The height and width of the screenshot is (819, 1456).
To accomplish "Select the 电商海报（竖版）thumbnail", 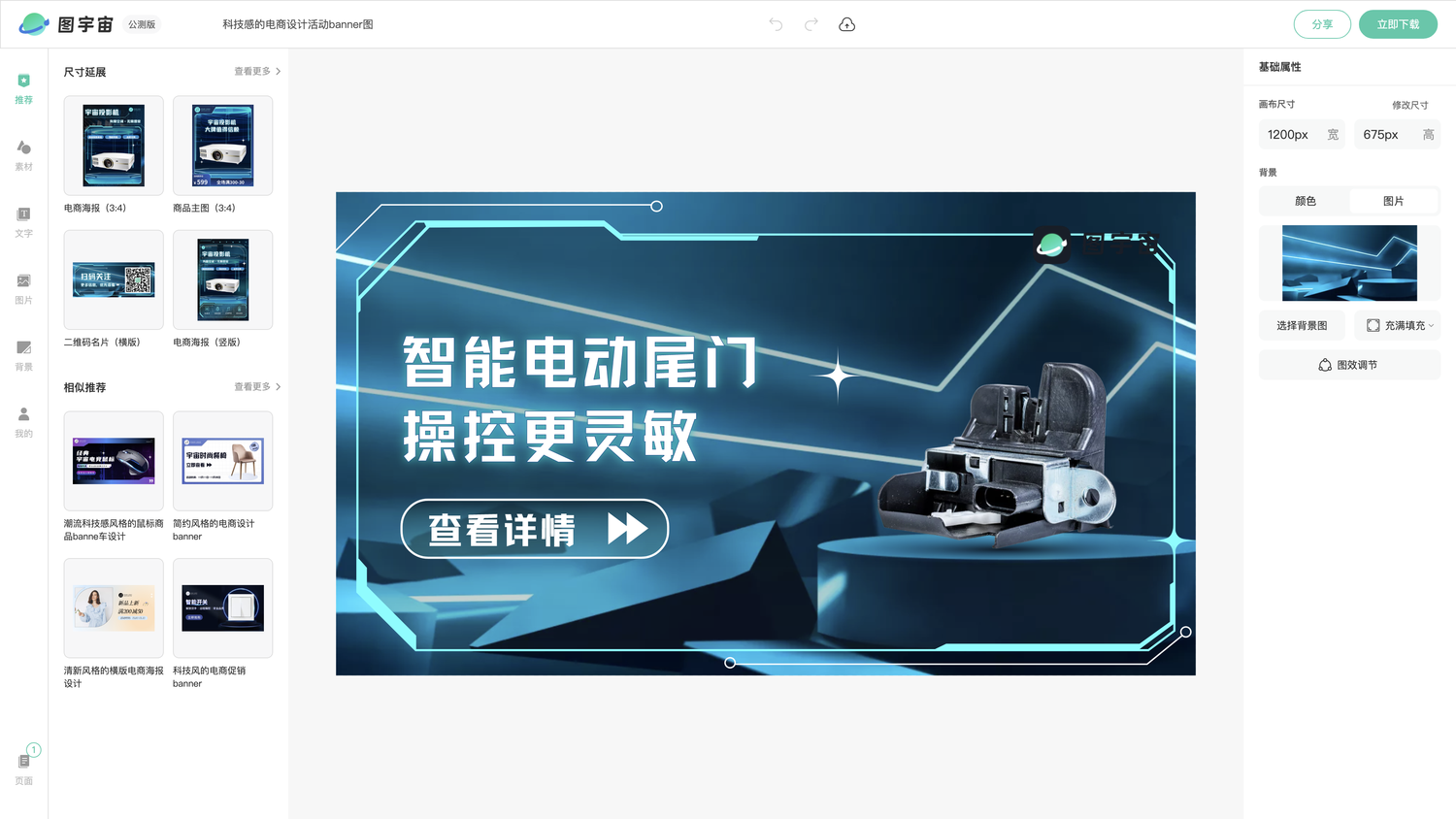I will (222, 279).
